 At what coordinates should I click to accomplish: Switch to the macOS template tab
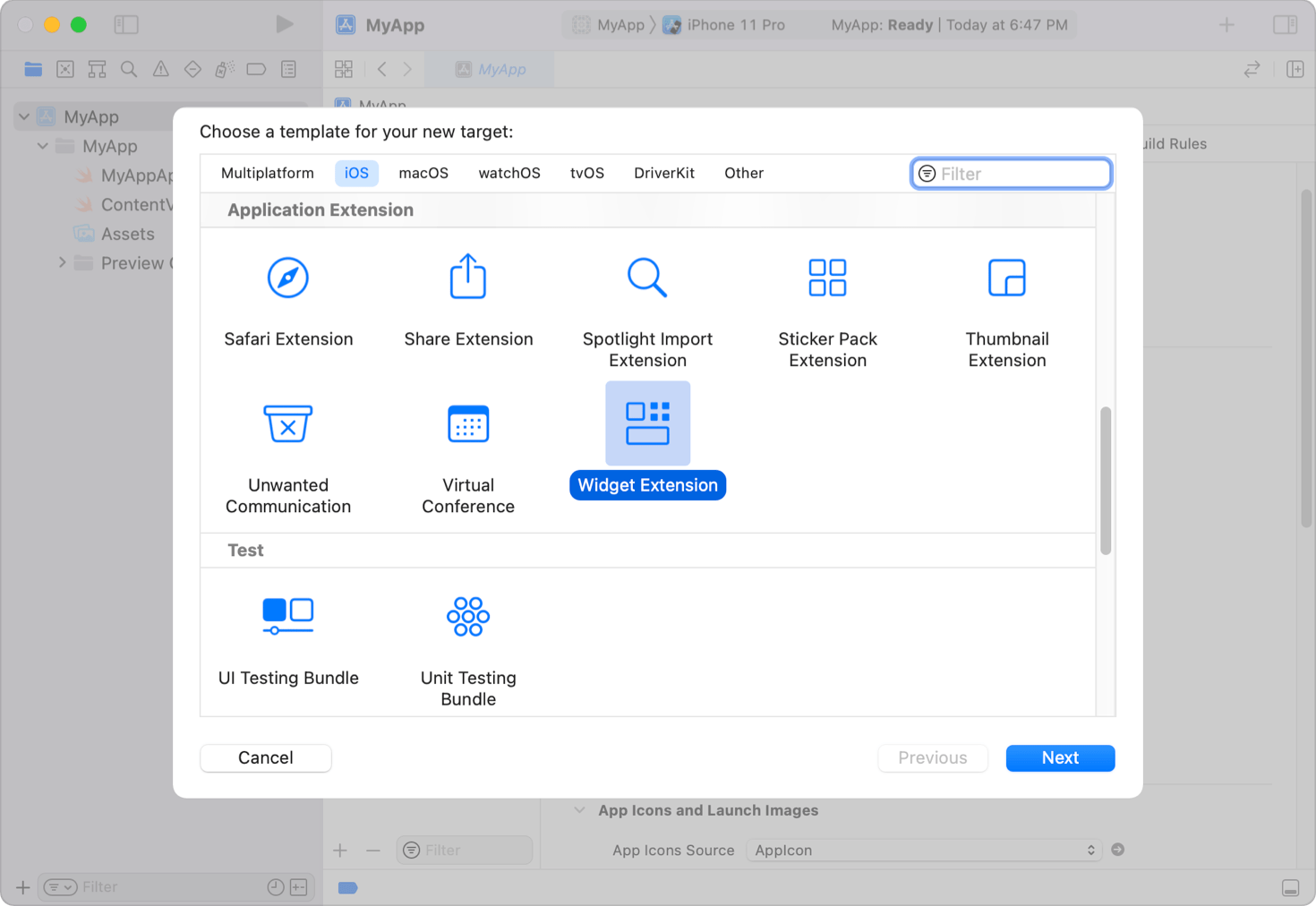[423, 173]
